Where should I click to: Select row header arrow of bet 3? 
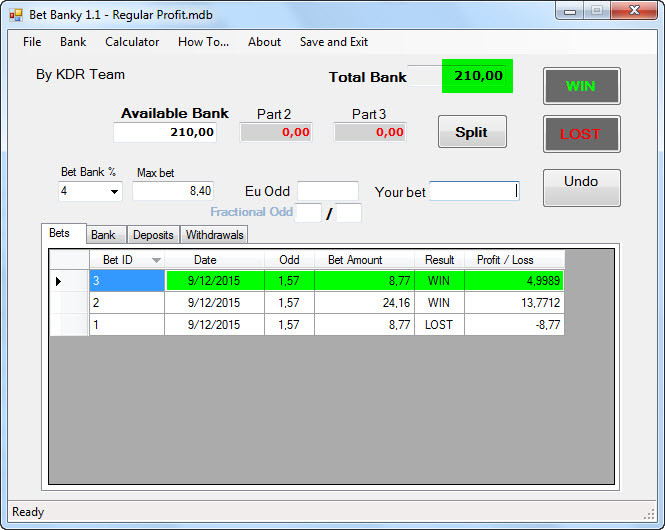[69, 281]
